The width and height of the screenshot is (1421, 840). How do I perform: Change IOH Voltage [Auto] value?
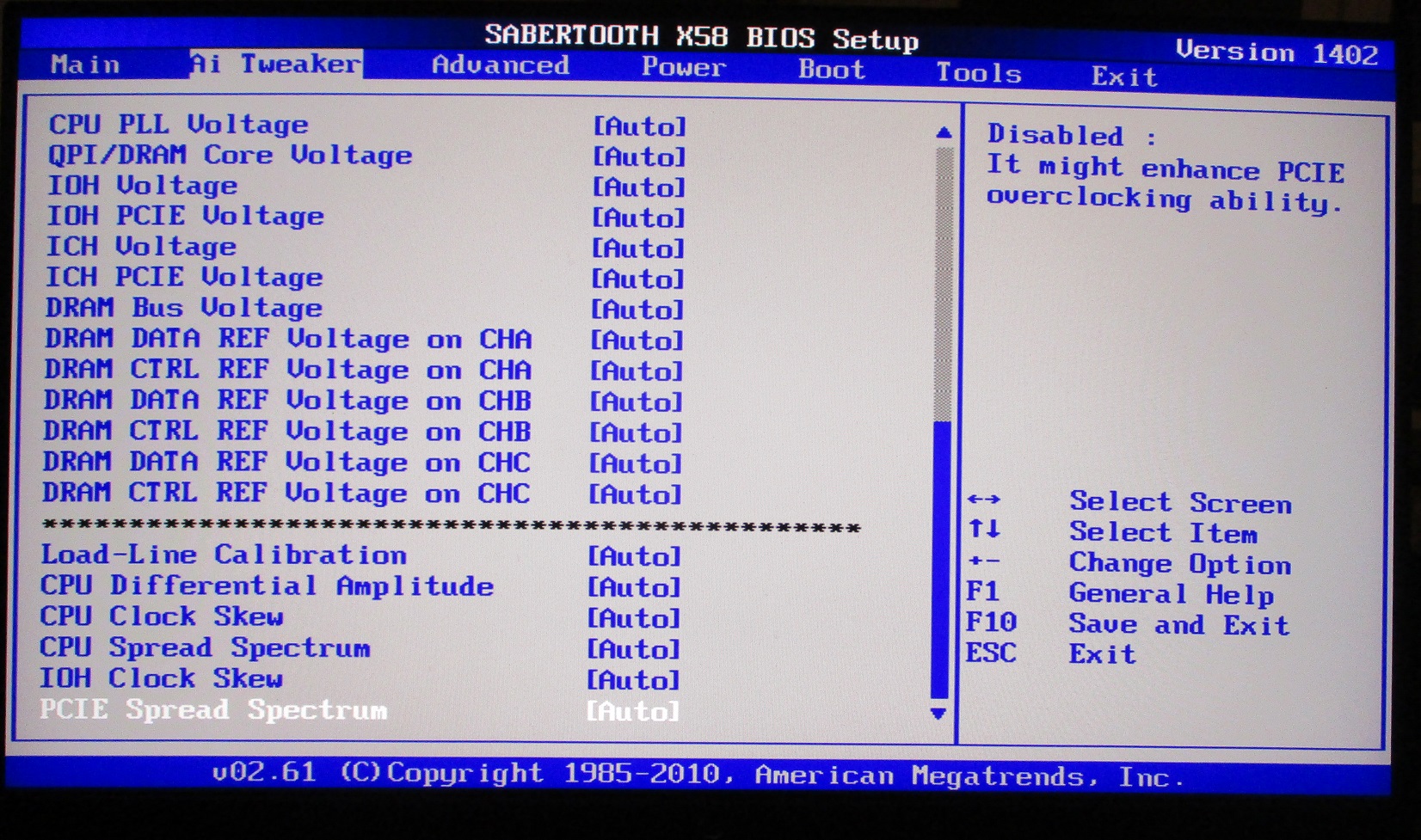pos(638,188)
